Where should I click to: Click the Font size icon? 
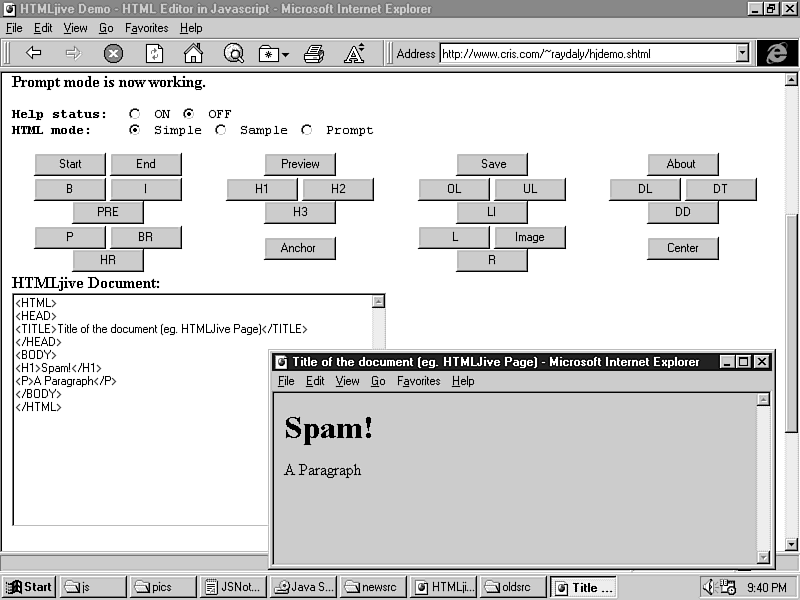(354, 53)
